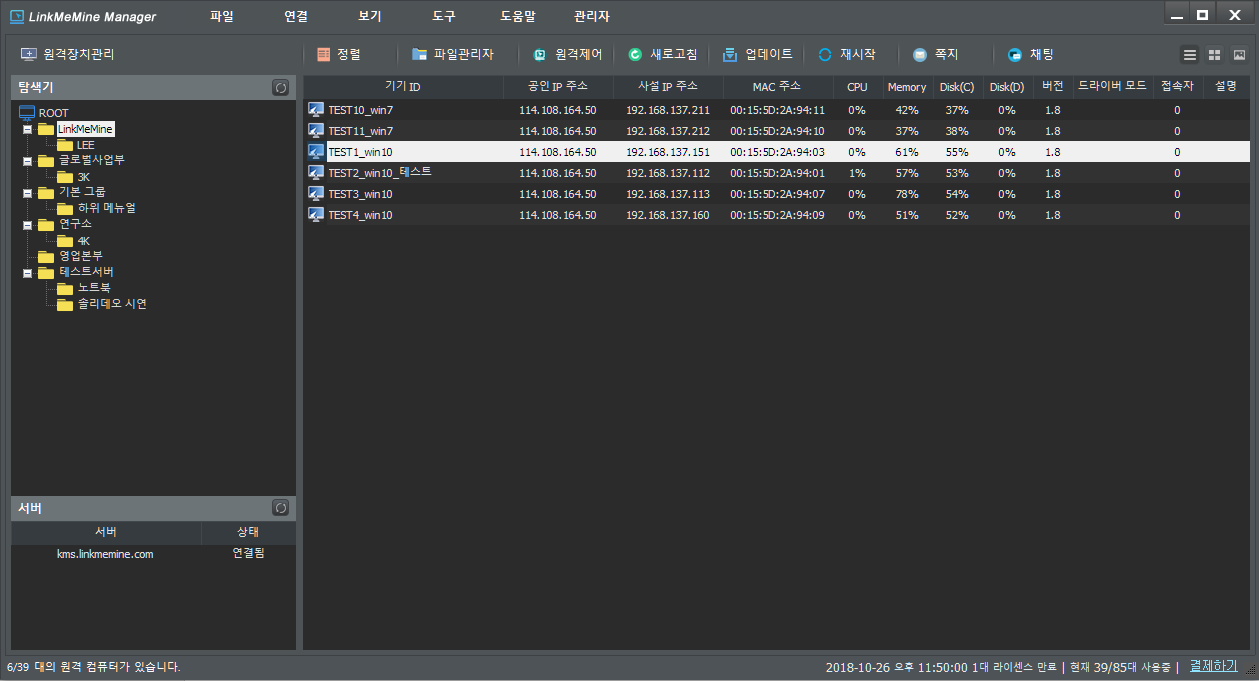Click the 업데이트 update icon
The height and width of the screenshot is (681, 1259).
730,55
